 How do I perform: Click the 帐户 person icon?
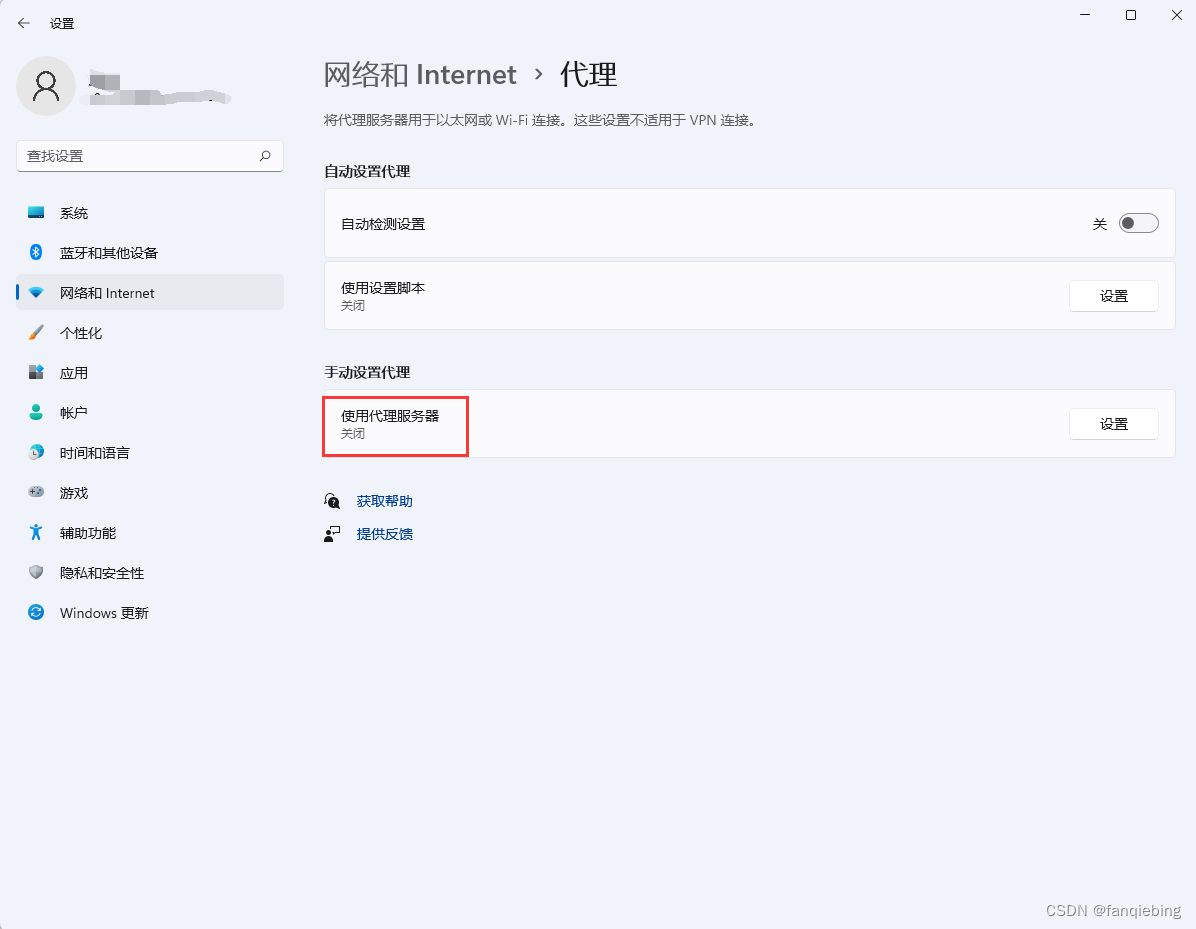coord(36,413)
